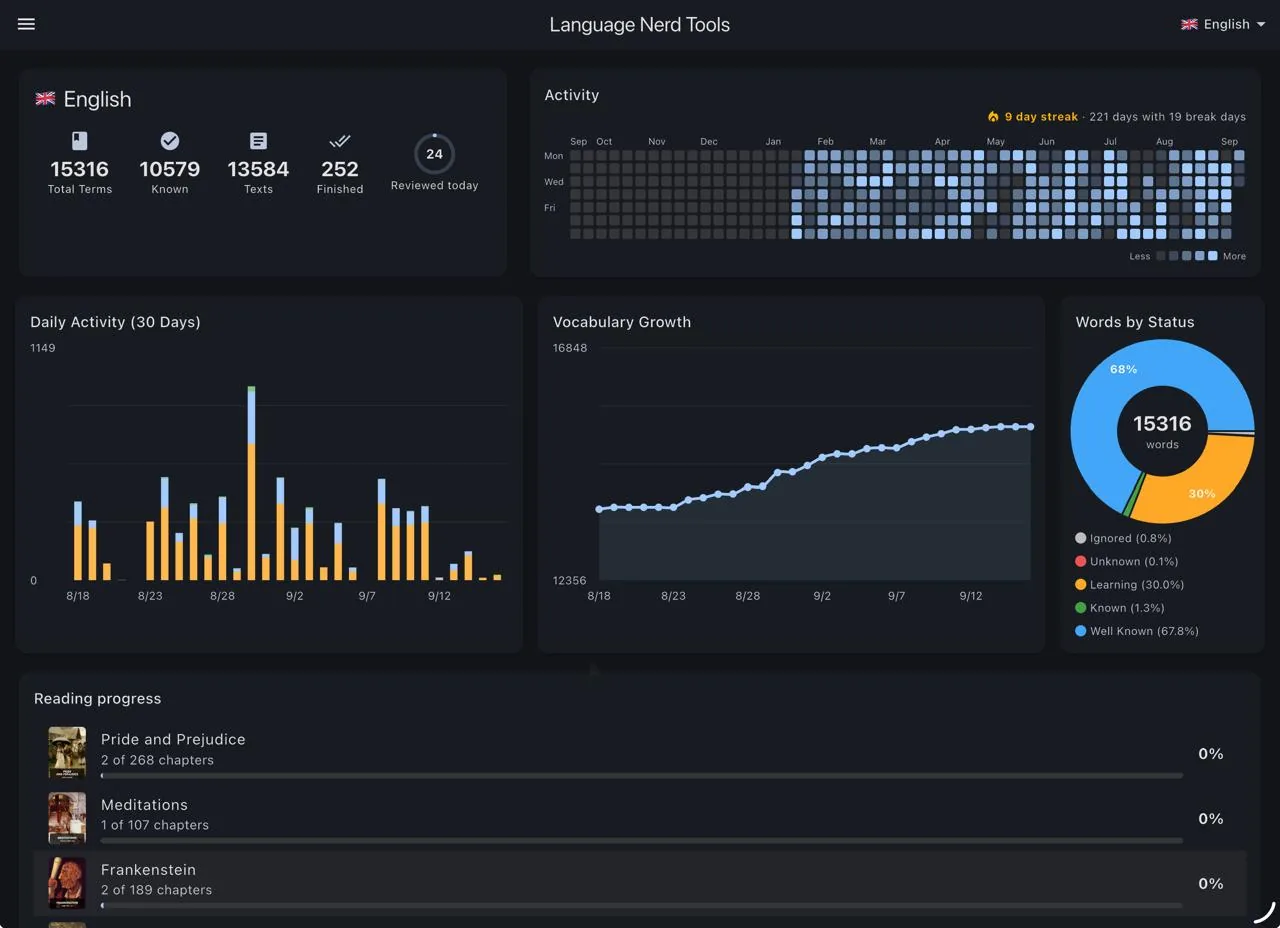Click the Meditations progress bar
Screen dimensions: 1280x928
[642, 840]
